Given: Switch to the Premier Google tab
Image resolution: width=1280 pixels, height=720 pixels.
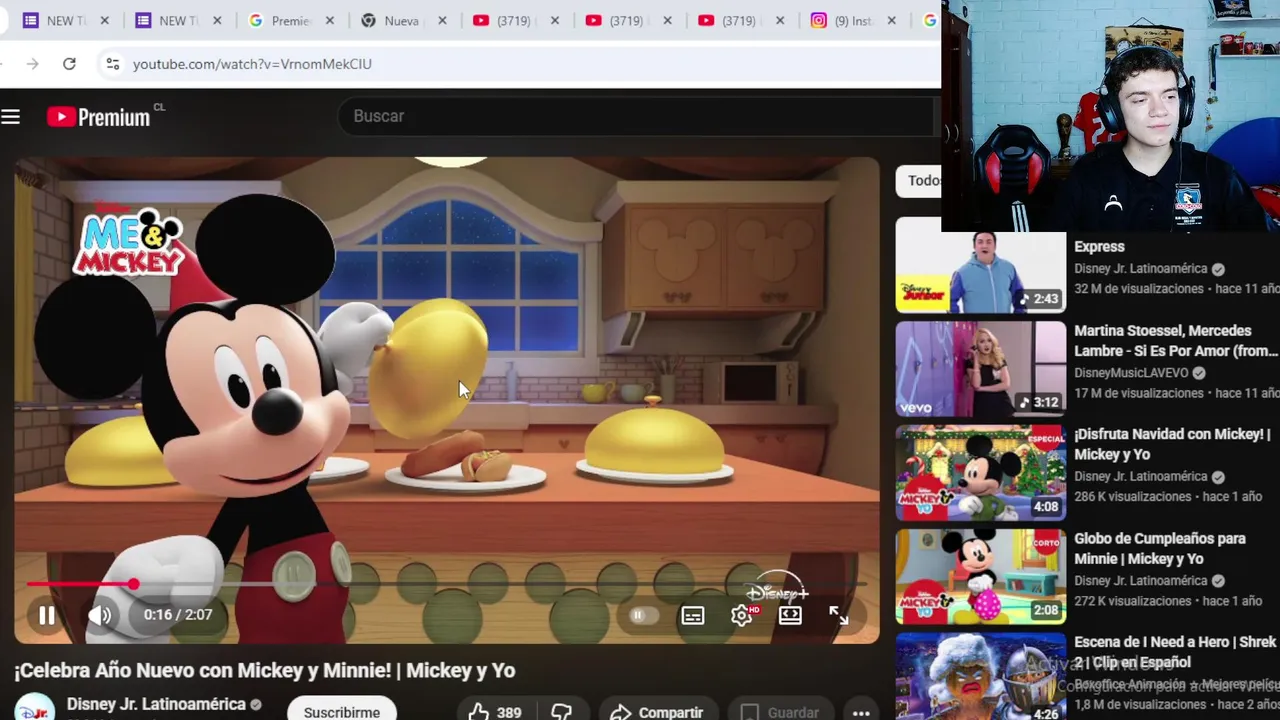Looking at the screenshot, I should pyautogui.click(x=292, y=20).
